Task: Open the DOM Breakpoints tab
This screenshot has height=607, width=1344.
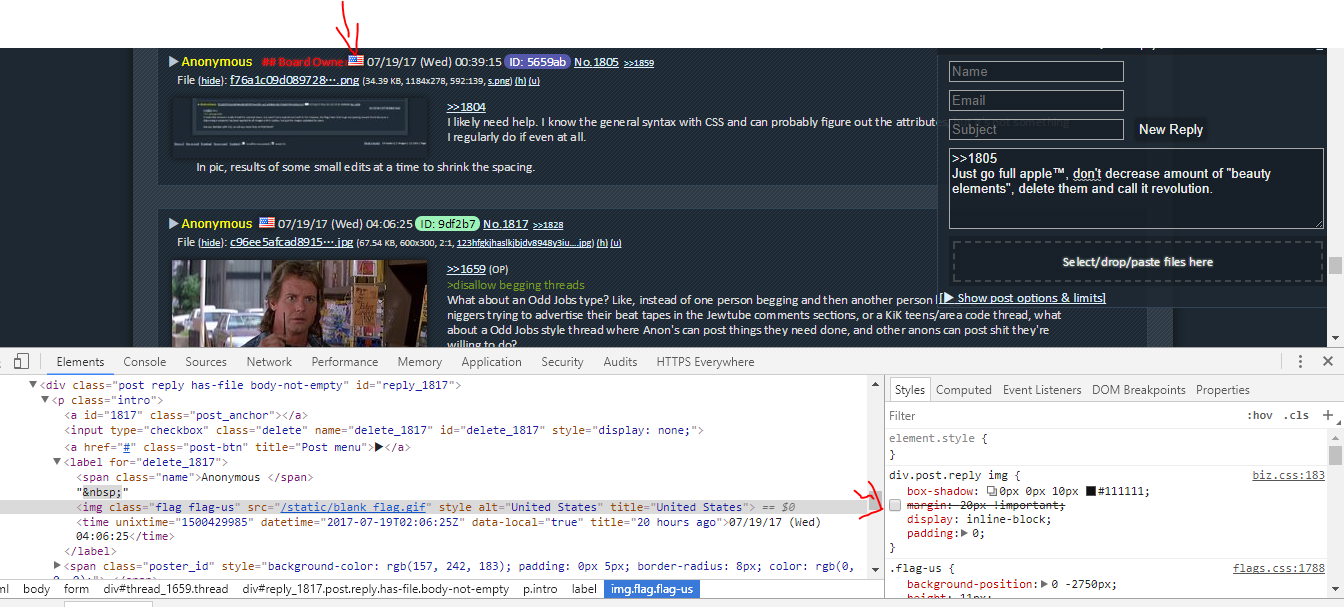Action: tap(1138, 390)
